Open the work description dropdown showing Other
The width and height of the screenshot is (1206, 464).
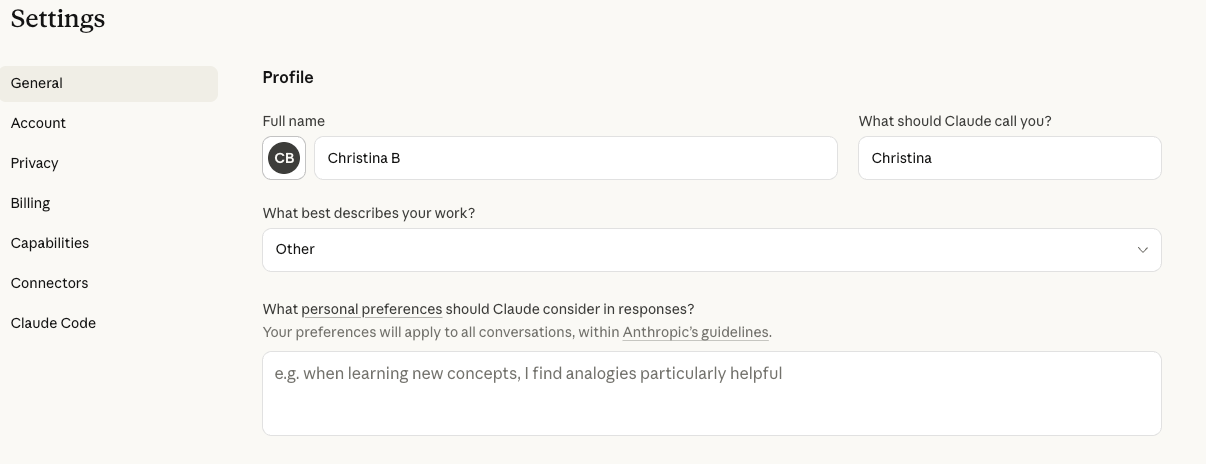pyautogui.click(x=700, y=250)
